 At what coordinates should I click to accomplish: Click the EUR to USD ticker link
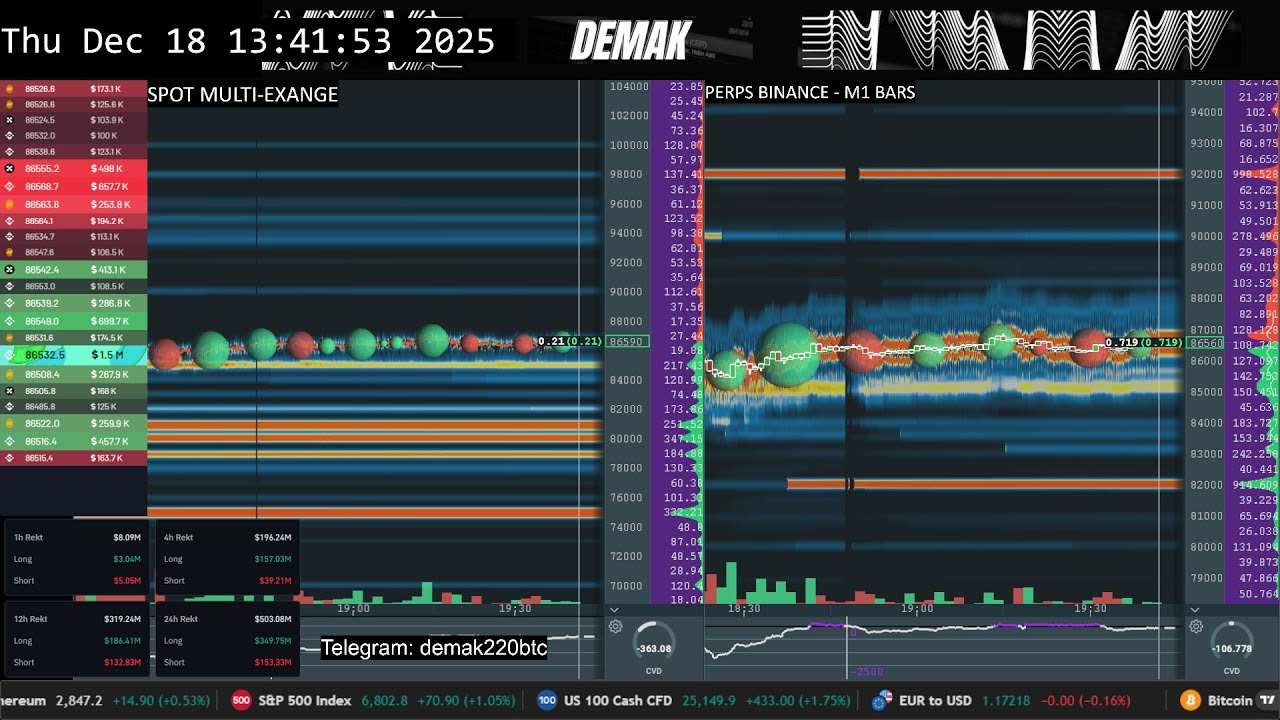1002,700
